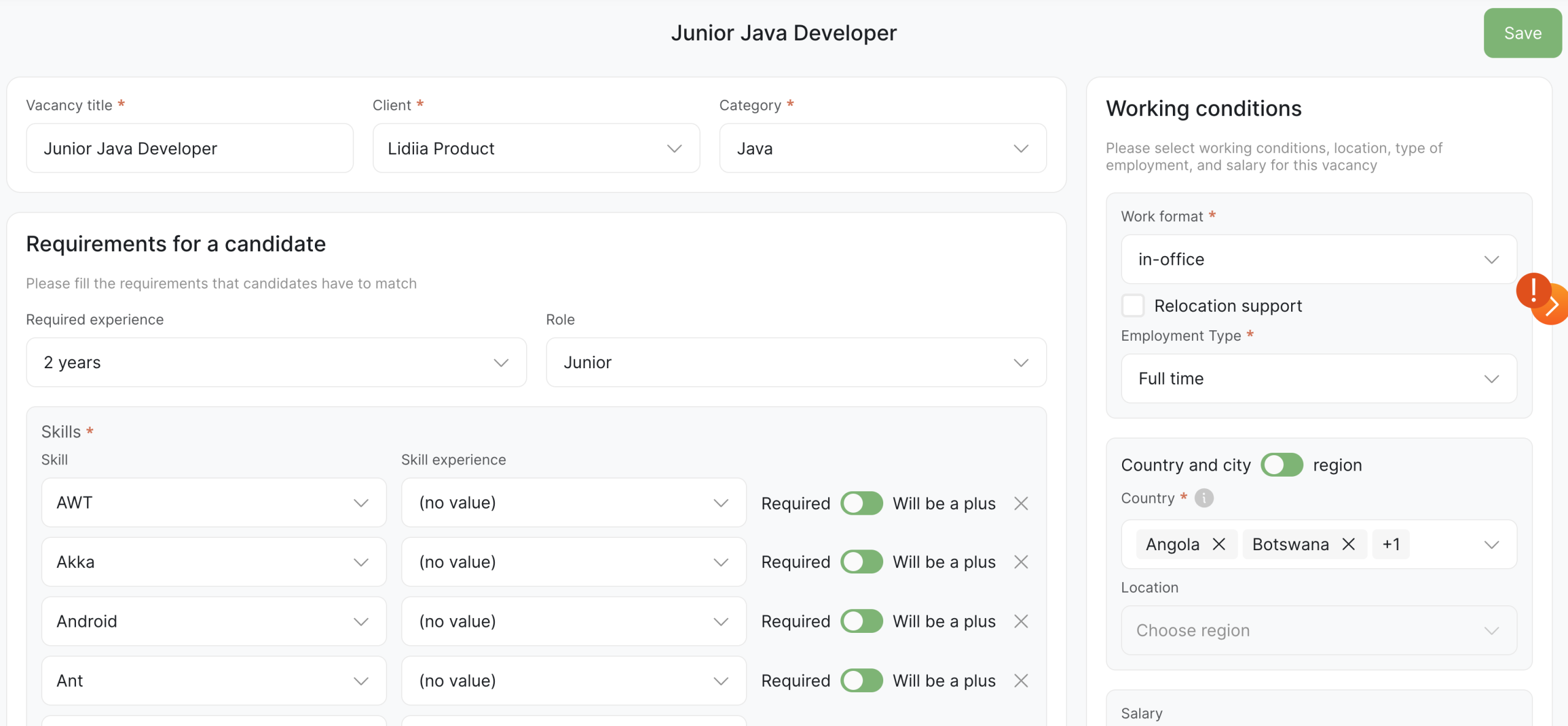Screen dimensions: 1568x726
Task: Remove Botswana country tag
Action: [1348, 544]
